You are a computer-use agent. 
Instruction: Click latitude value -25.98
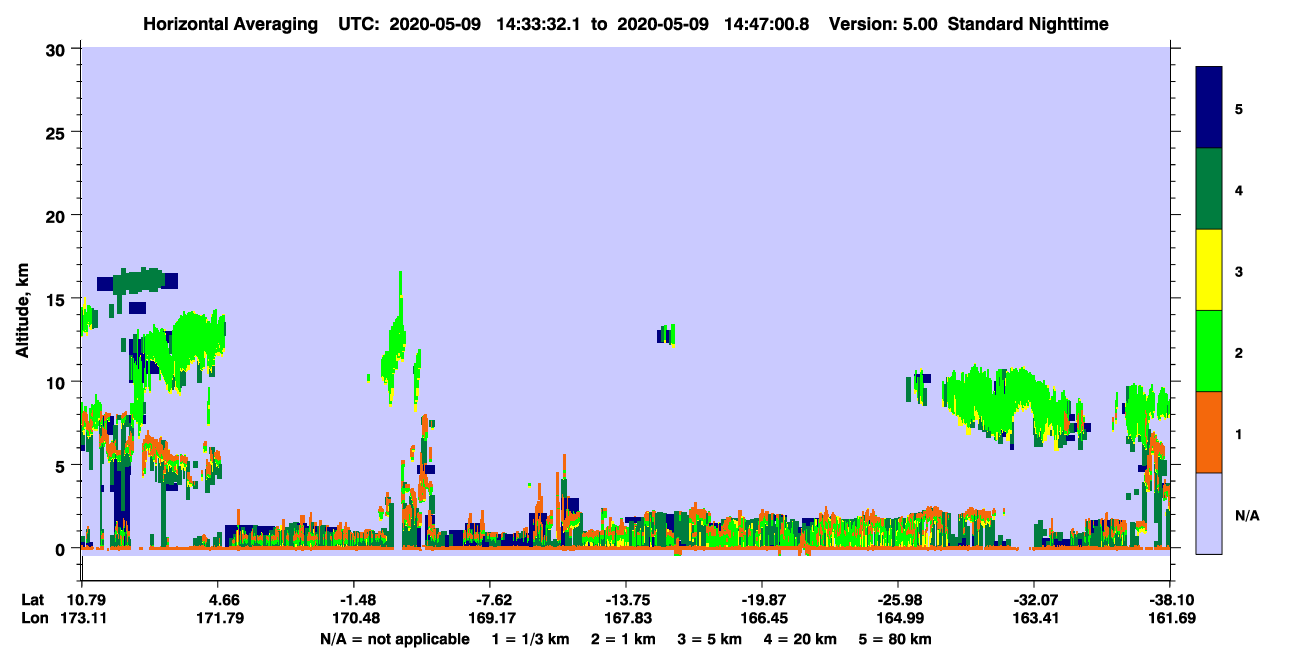[x=901, y=600]
